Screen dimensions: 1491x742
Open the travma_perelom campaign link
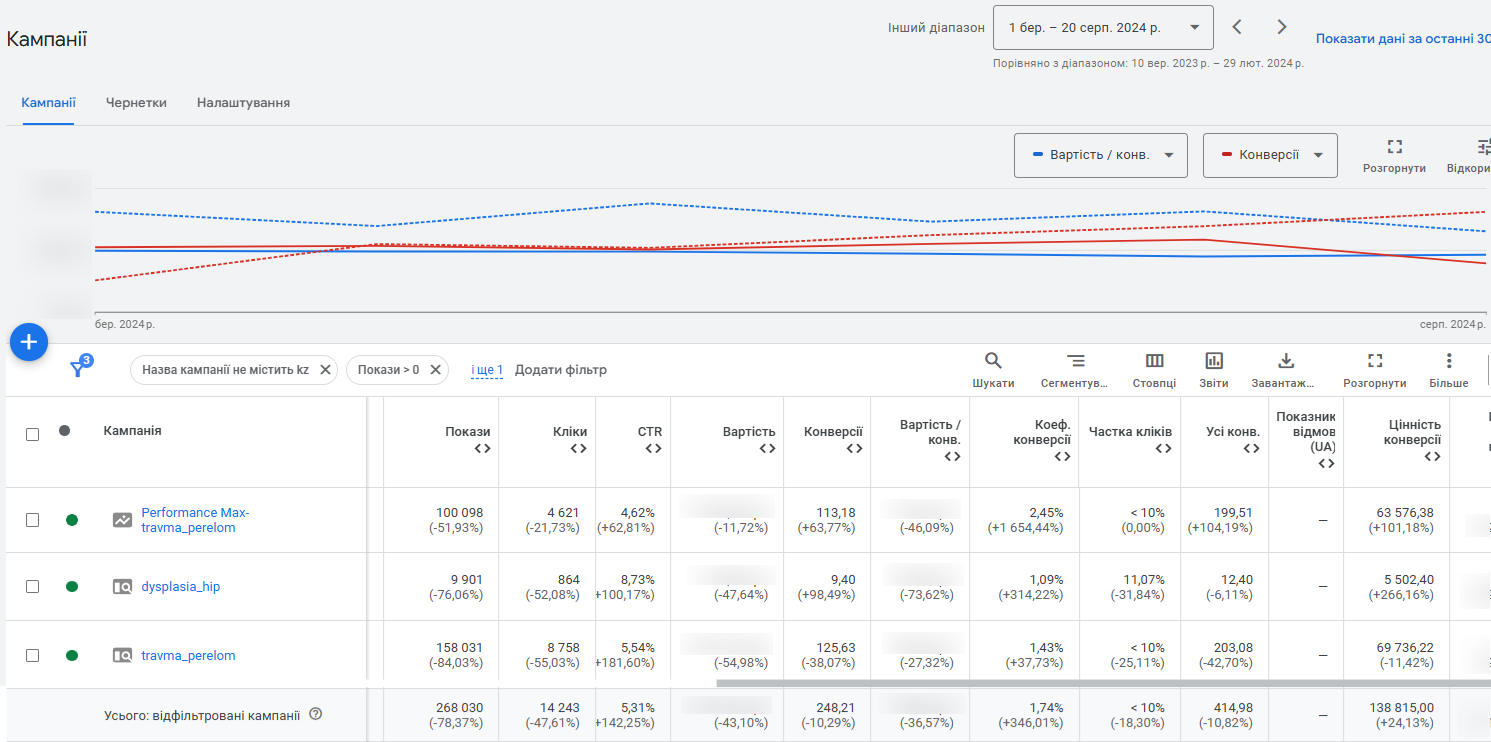pyautogui.click(x=188, y=656)
